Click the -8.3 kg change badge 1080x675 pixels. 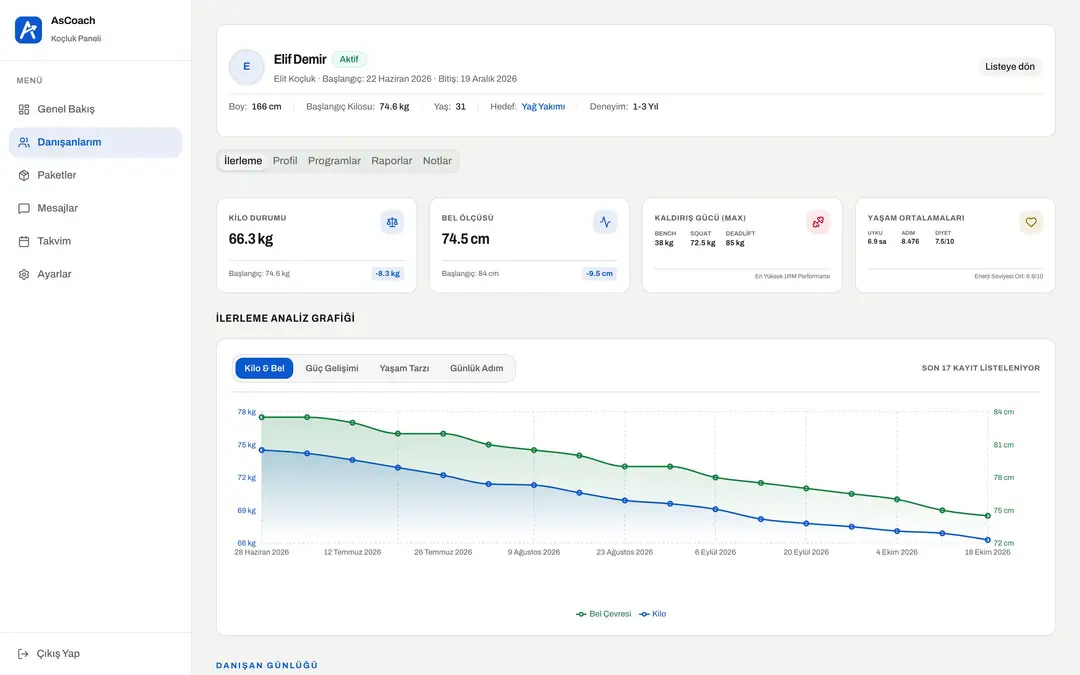[x=388, y=273]
